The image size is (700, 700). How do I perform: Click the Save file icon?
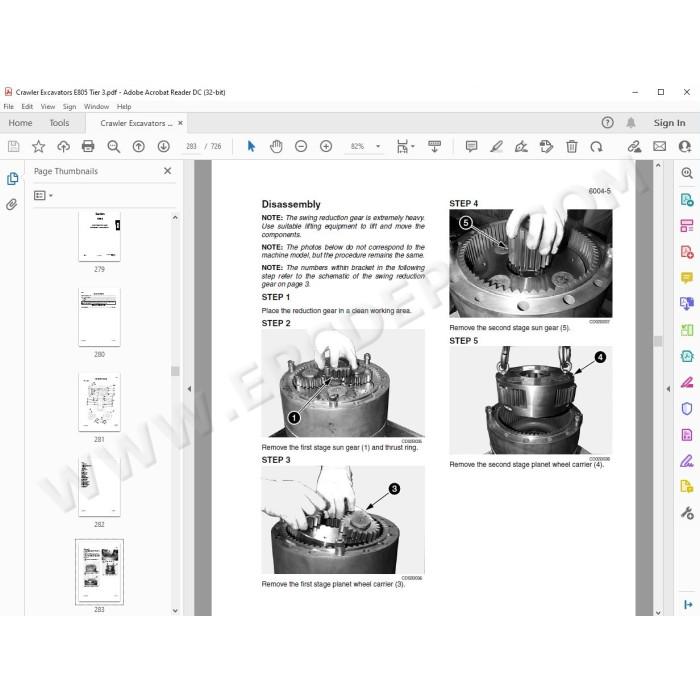13,146
